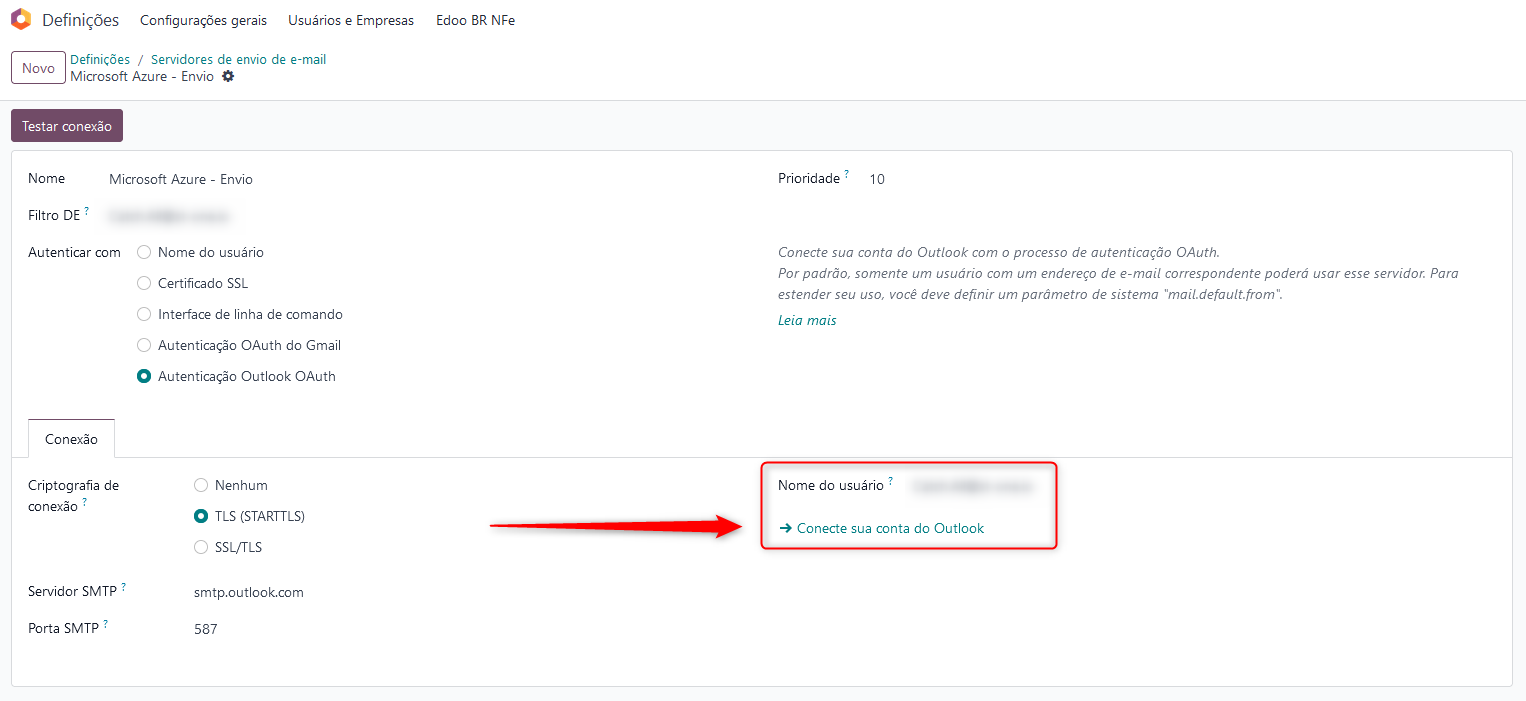Image resolution: width=1526 pixels, height=701 pixels.
Task: Go to Definições breadcrumb link
Action: click(100, 59)
